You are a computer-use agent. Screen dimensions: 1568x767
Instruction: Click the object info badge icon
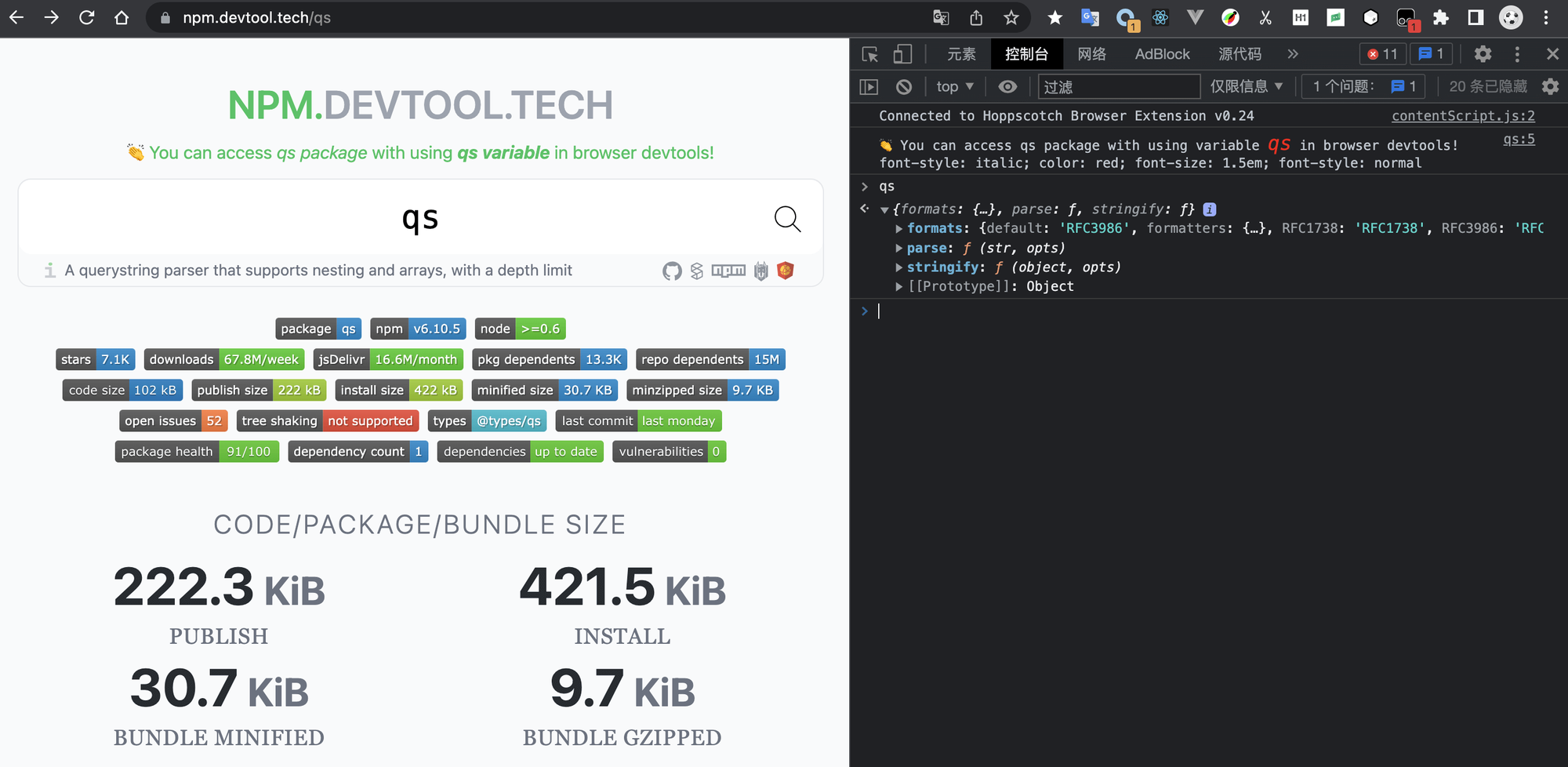[x=1210, y=209]
